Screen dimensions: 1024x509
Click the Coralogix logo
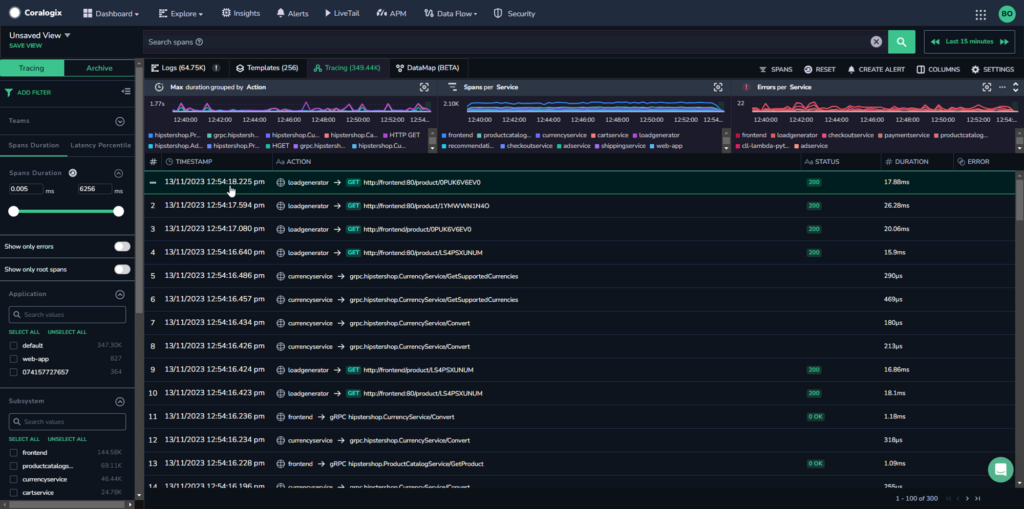click(x=34, y=13)
